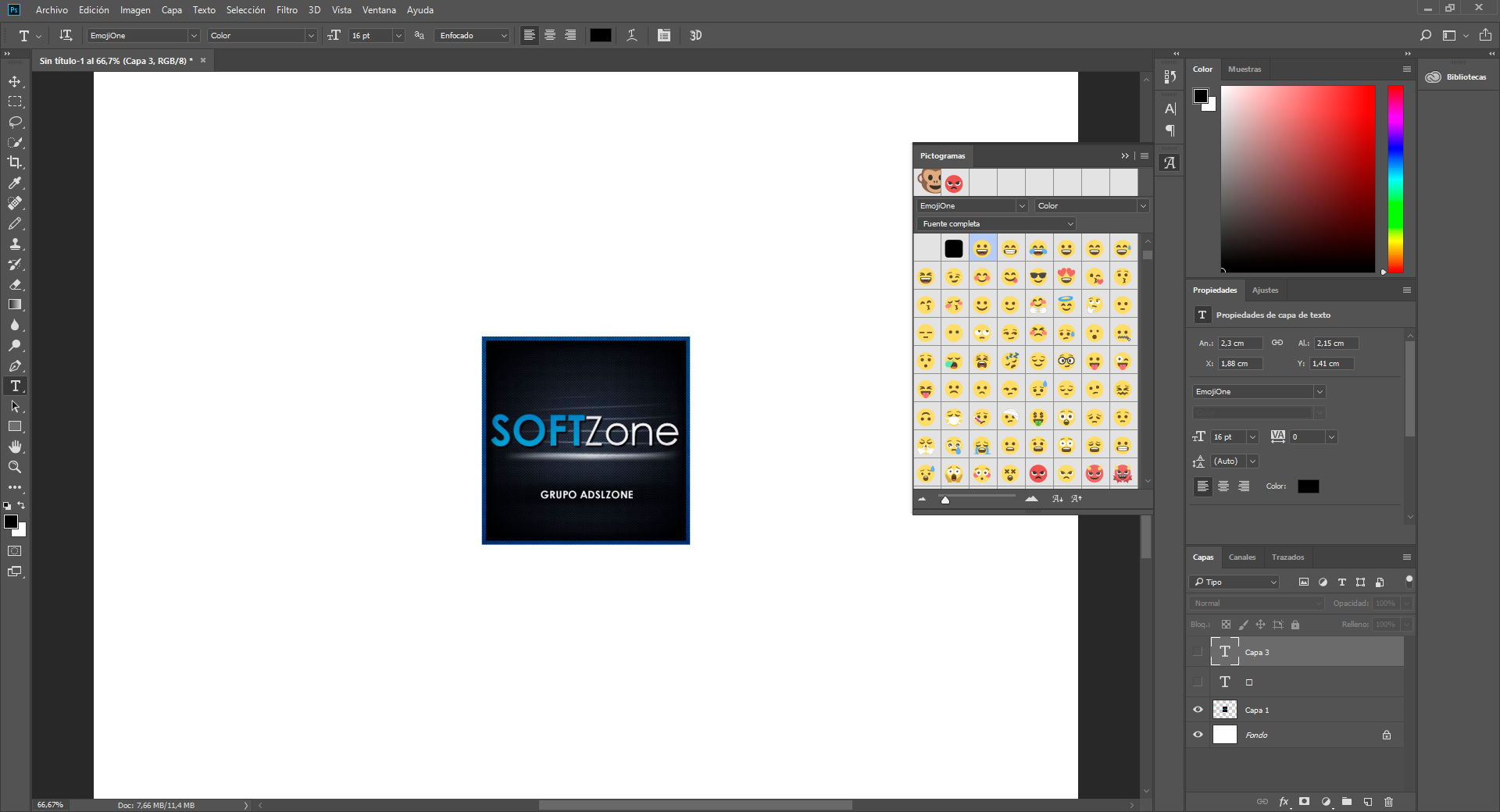Select the Eraser tool

[15, 284]
